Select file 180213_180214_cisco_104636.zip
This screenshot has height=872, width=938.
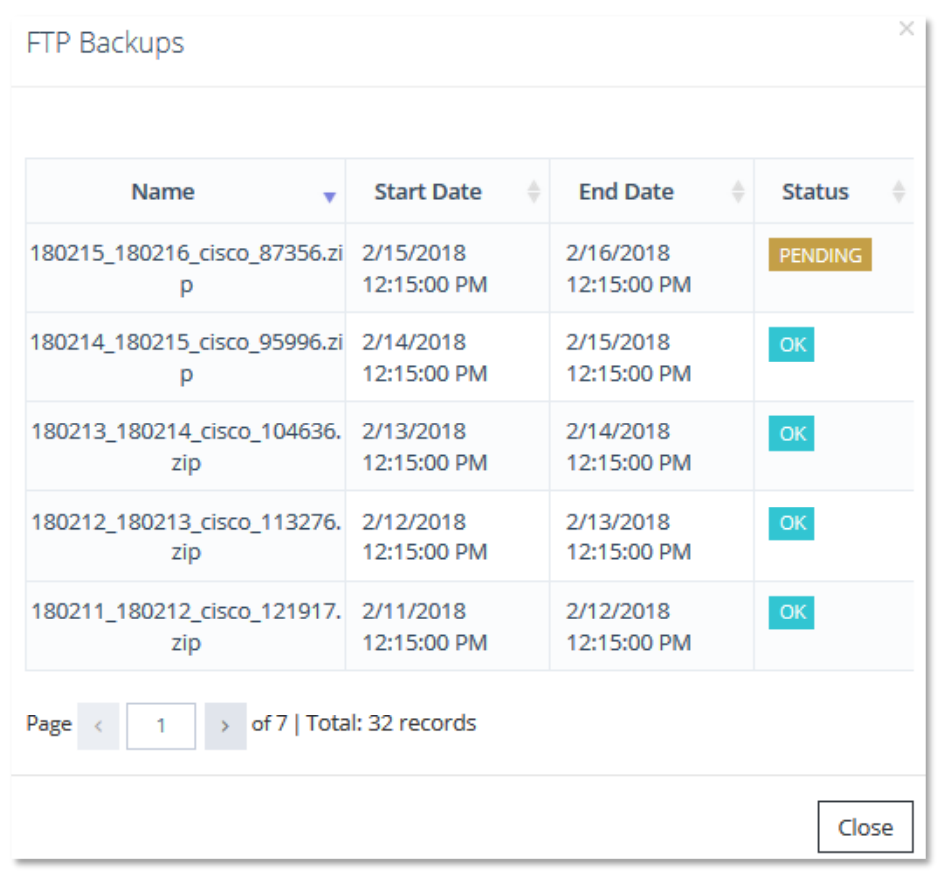tap(186, 447)
